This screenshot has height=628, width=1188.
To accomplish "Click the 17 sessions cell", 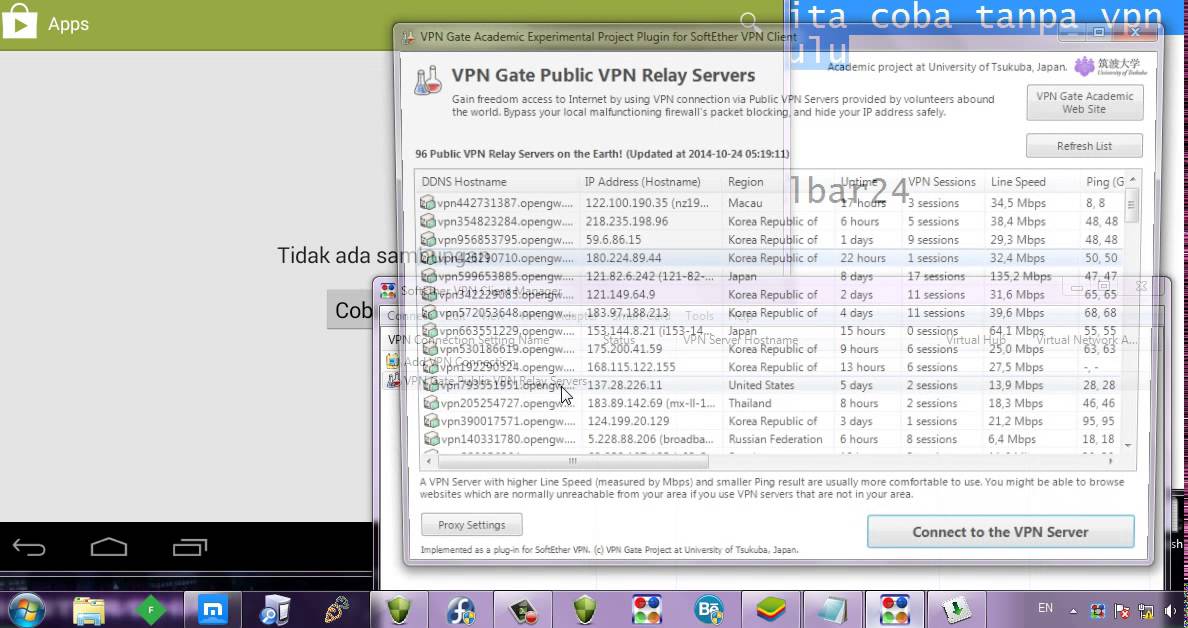I will click(x=936, y=276).
